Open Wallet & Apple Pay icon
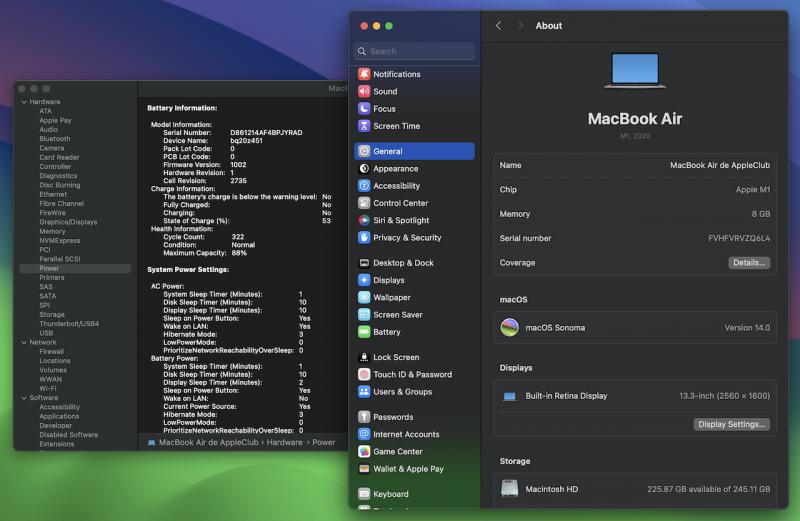Image resolution: width=800 pixels, height=521 pixels. 364,469
